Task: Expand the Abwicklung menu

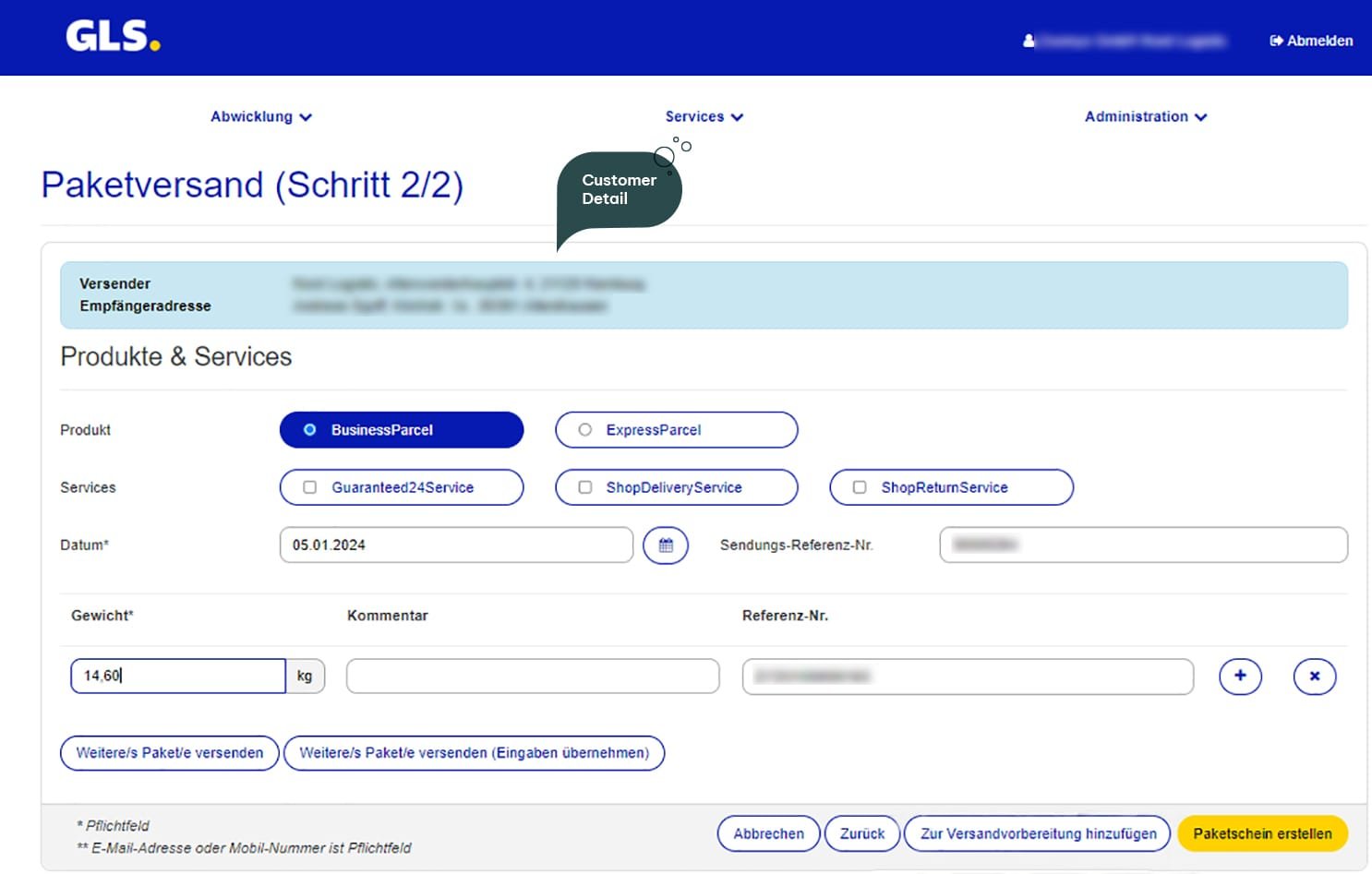Action: pyautogui.click(x=260, y=117)
